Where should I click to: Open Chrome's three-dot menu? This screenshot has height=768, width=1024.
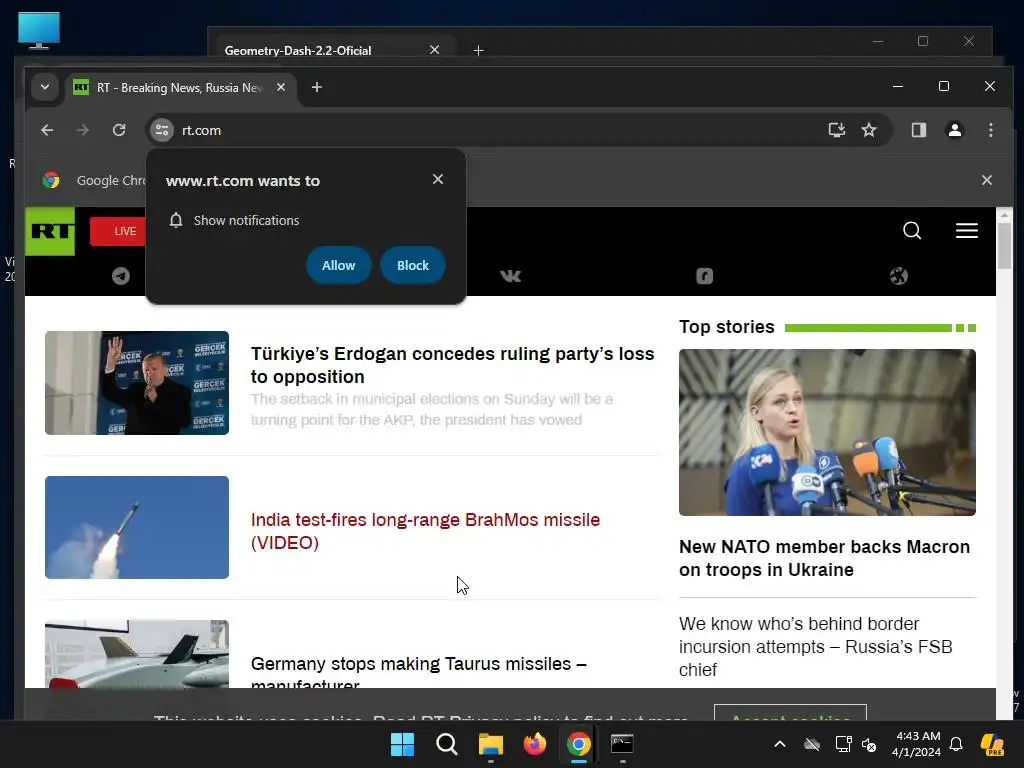pos(991,130)
